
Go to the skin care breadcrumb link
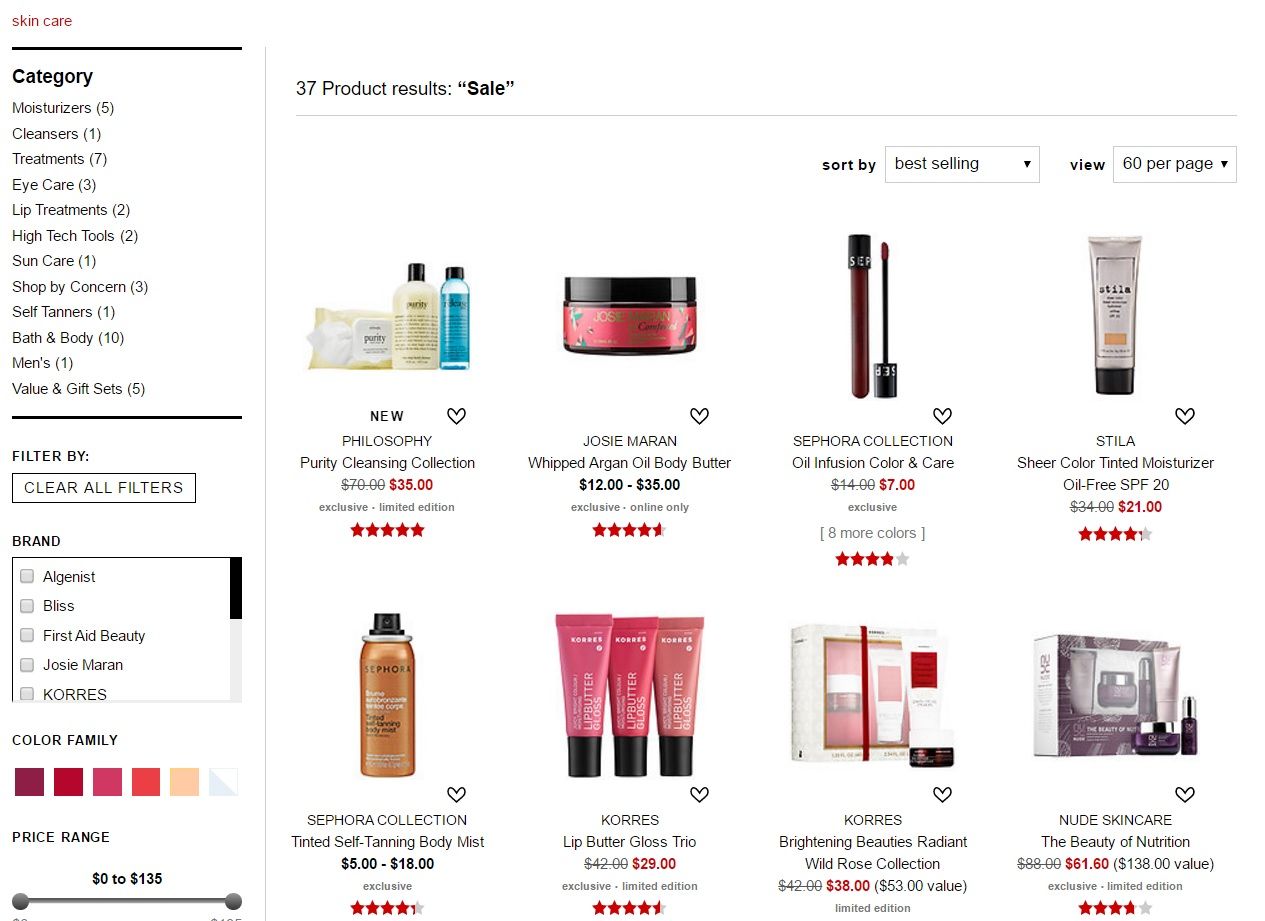(x=42, y=21)
